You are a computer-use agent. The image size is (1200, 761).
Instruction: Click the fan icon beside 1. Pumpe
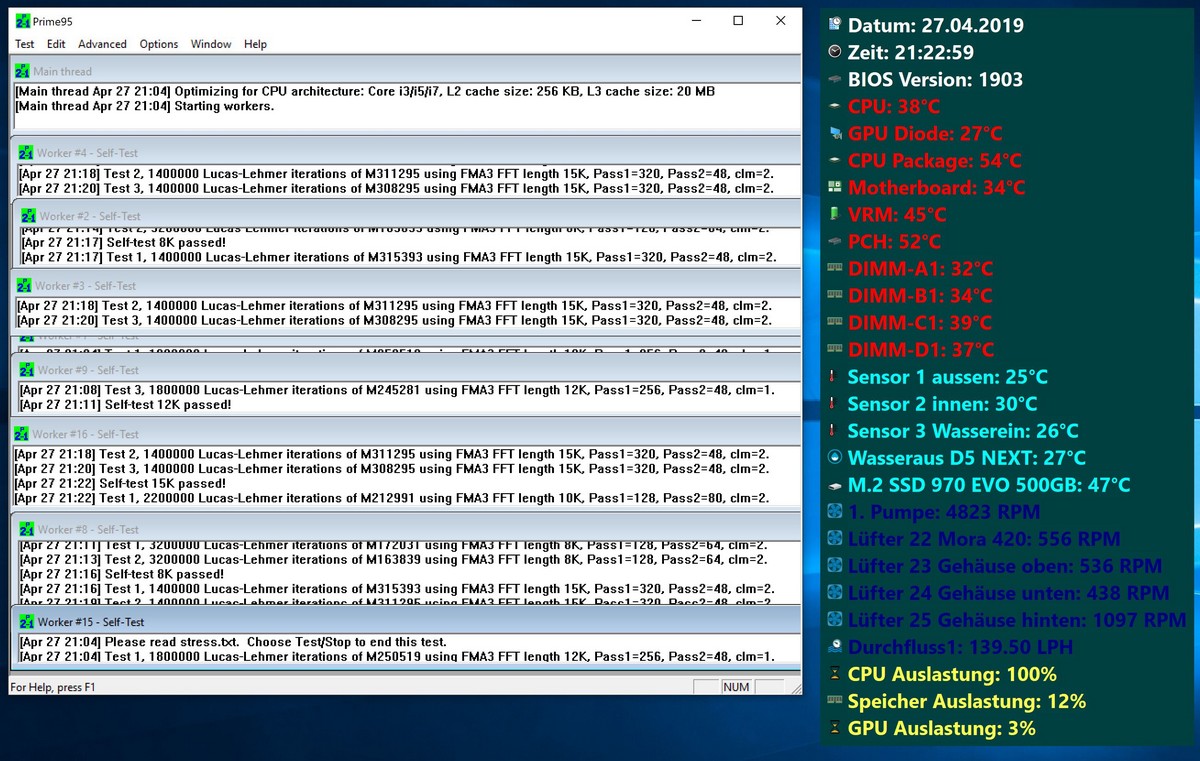point(835,511)
